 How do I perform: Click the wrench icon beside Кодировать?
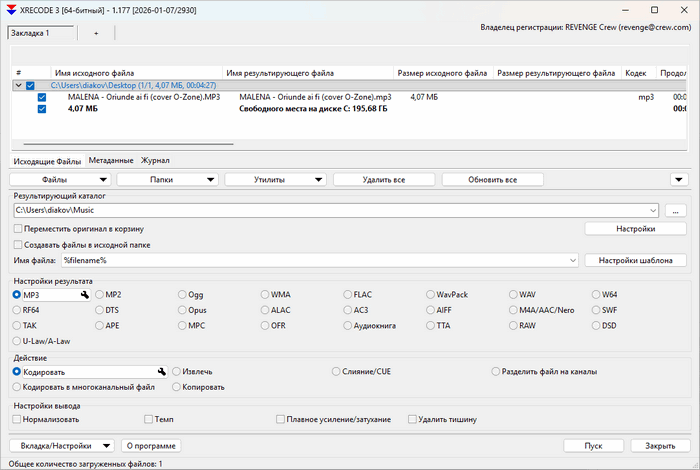pyautogui.click(x=161, y=372)
